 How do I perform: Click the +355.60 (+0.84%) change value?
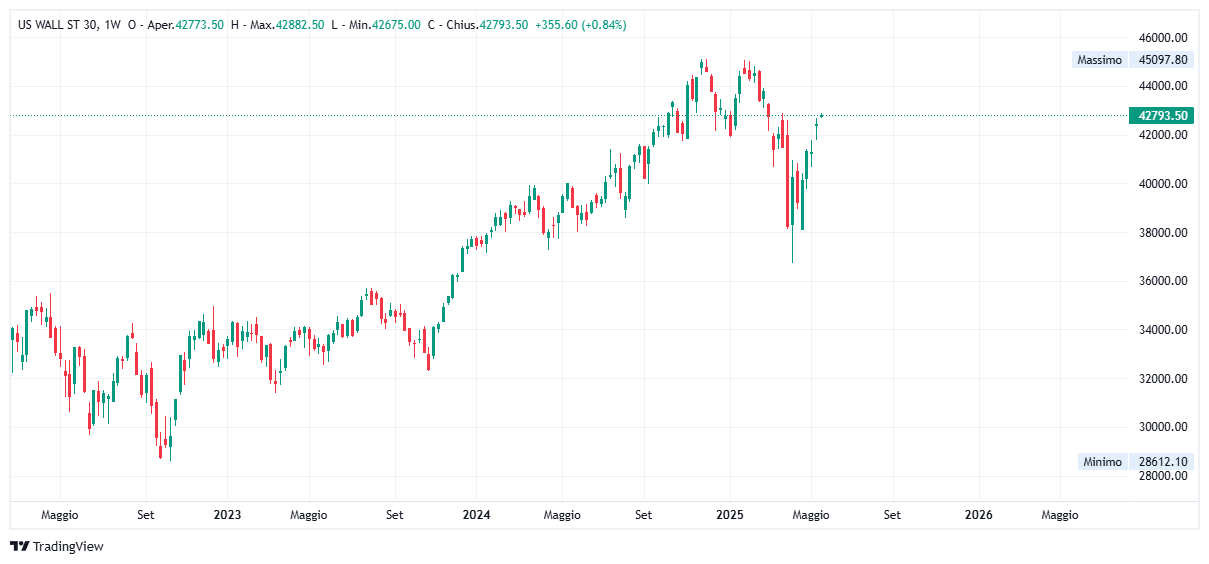(x=580, y=25)
